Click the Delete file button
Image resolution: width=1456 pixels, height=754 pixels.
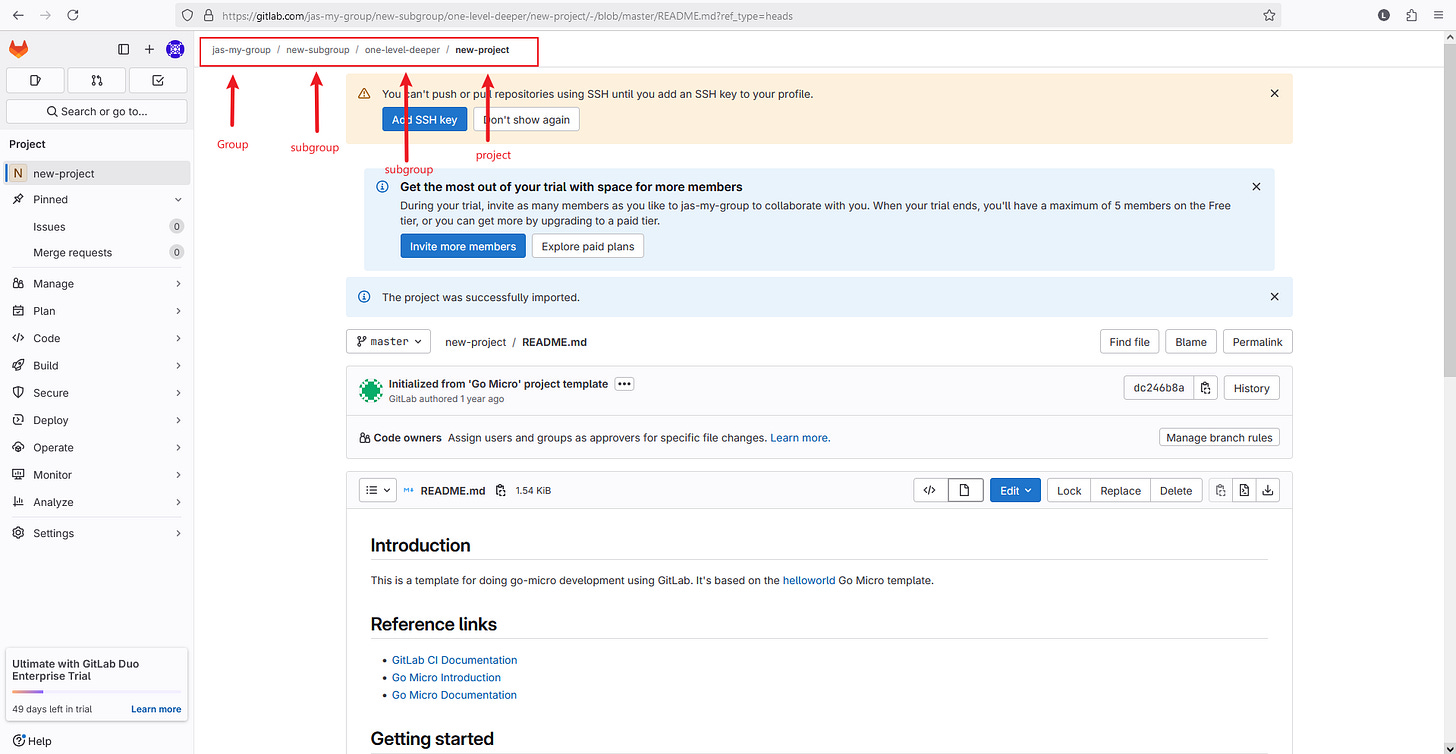[1176, 490]
